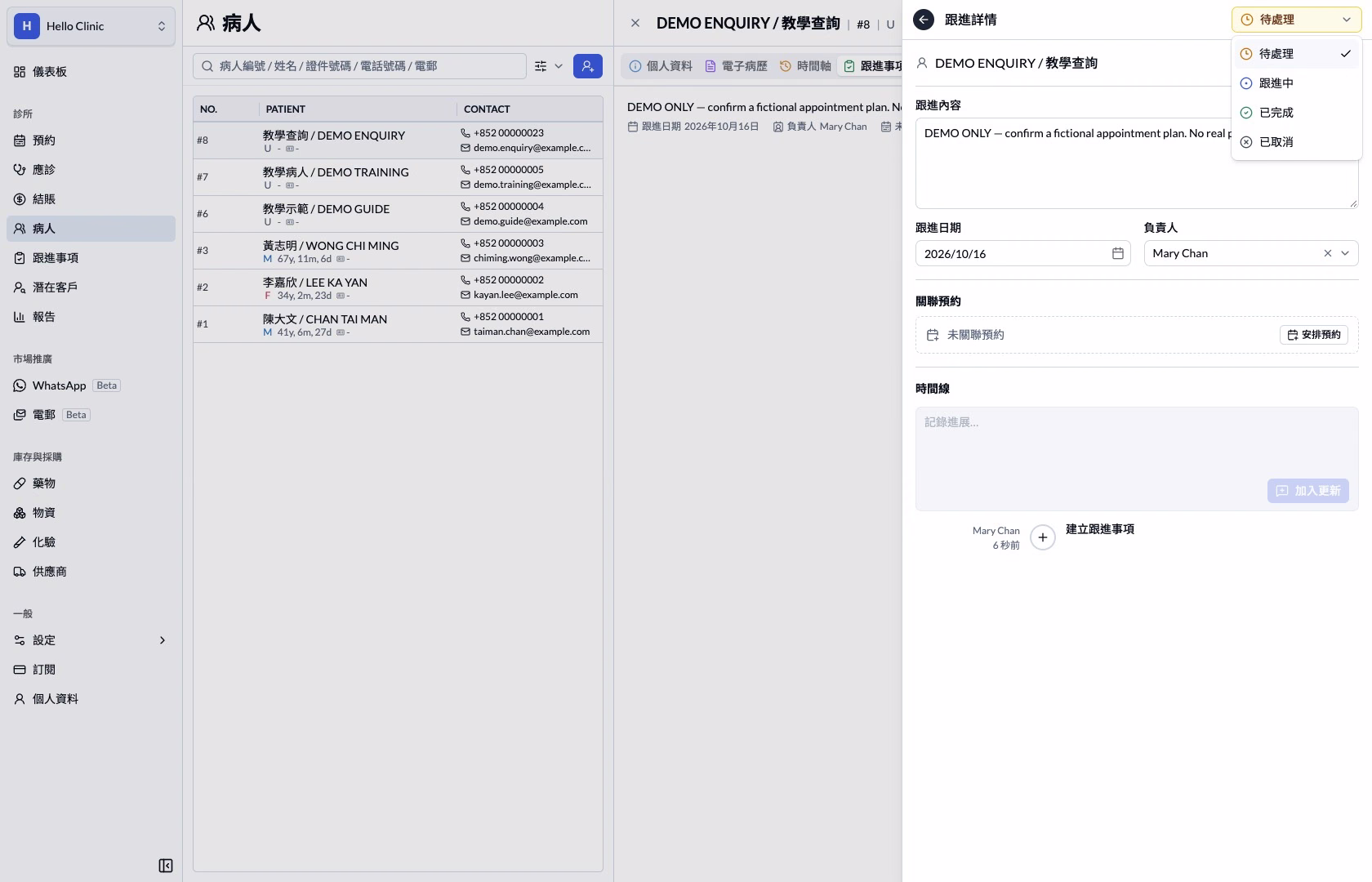Screen dimensions: 1372x882
Task: Go to 預約 appointments in sidebar
Action: pyautogui.click(x=91, y=140)
